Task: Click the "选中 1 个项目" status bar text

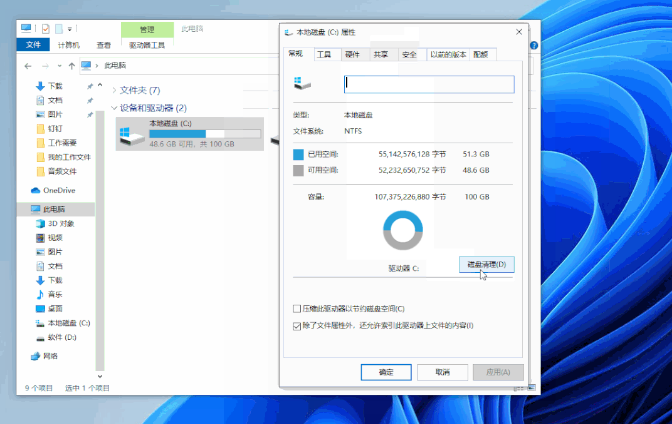Action: click(x=87, y=388)
